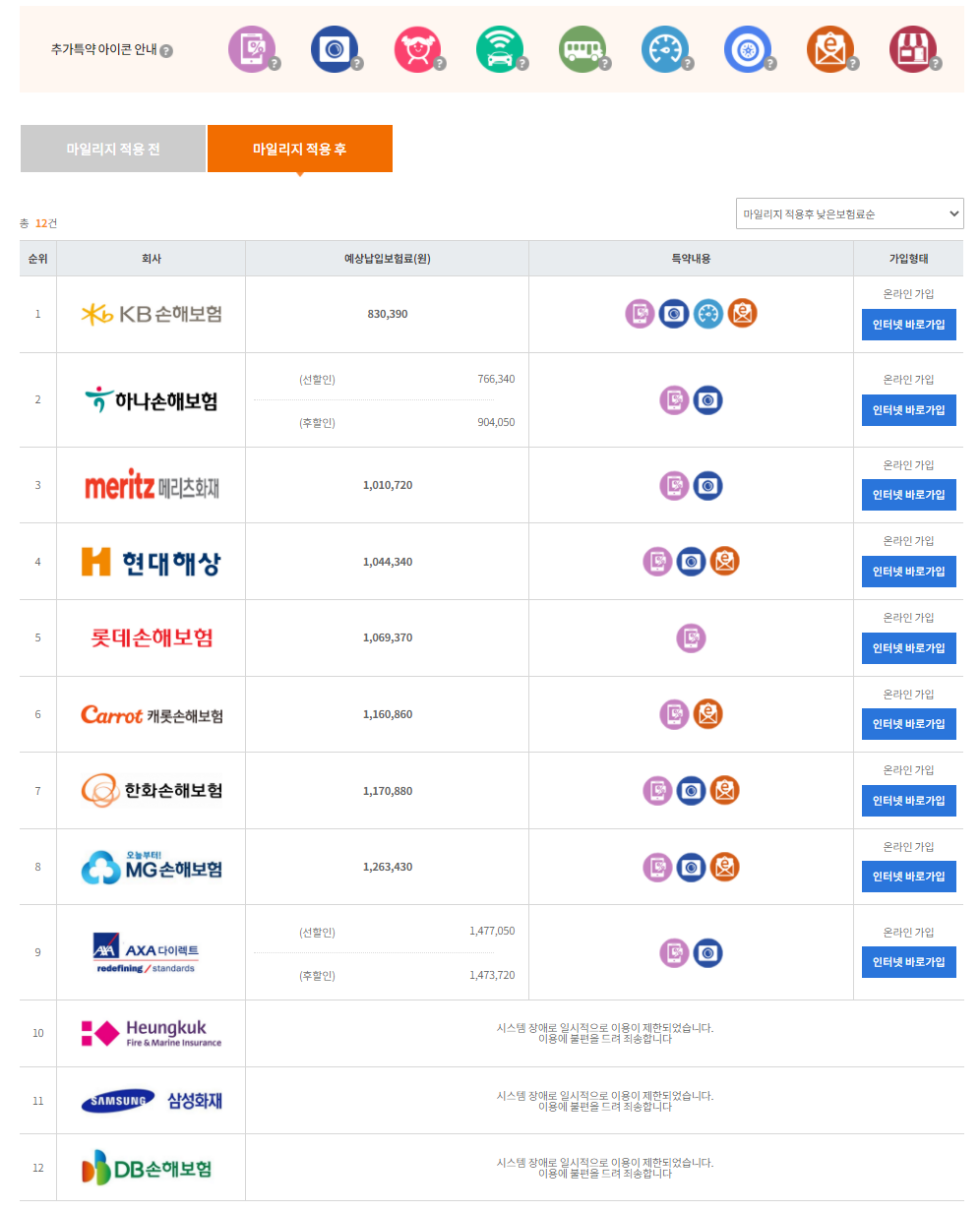Screen dimensions: 980x1212
Task: Click the orange e-mail icon in the 한화손해보험 row
Action: pos(725,790)
